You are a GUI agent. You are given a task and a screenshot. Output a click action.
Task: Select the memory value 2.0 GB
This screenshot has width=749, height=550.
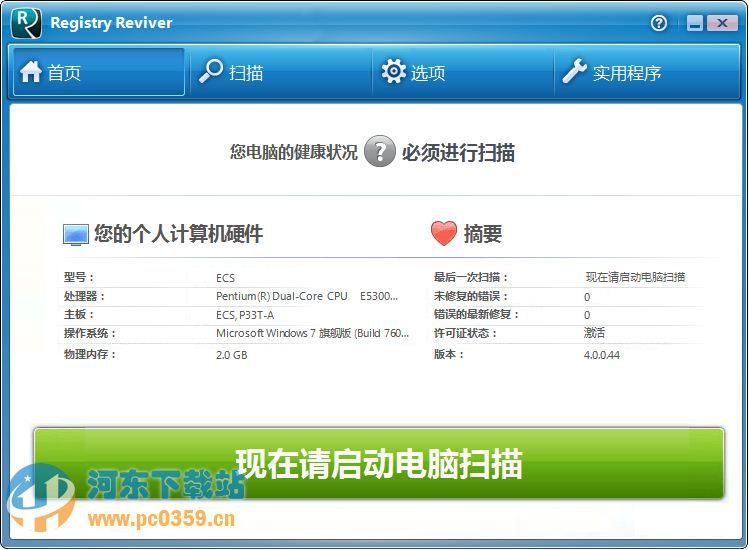[232, 355]
